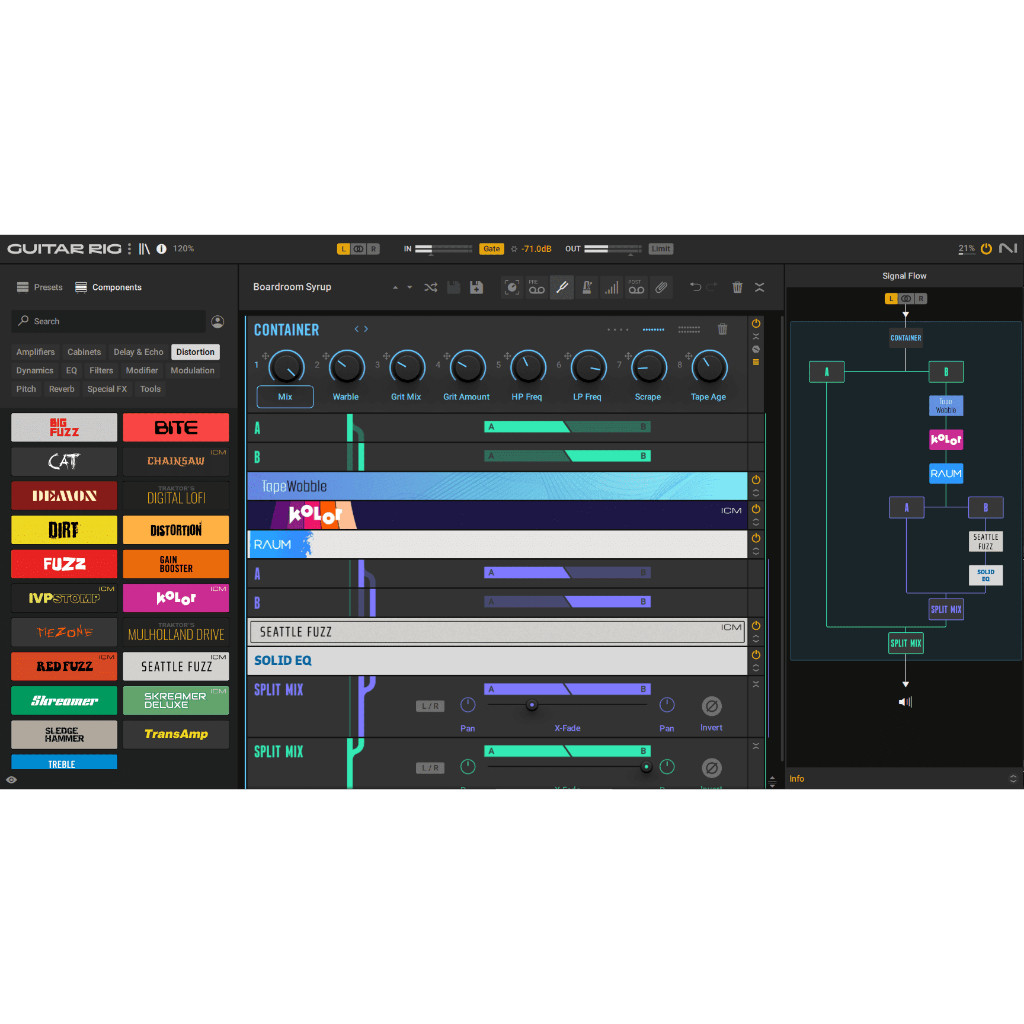Toggle the global power button
Screen dimensions: 1024x1024
tap(986, 249)
